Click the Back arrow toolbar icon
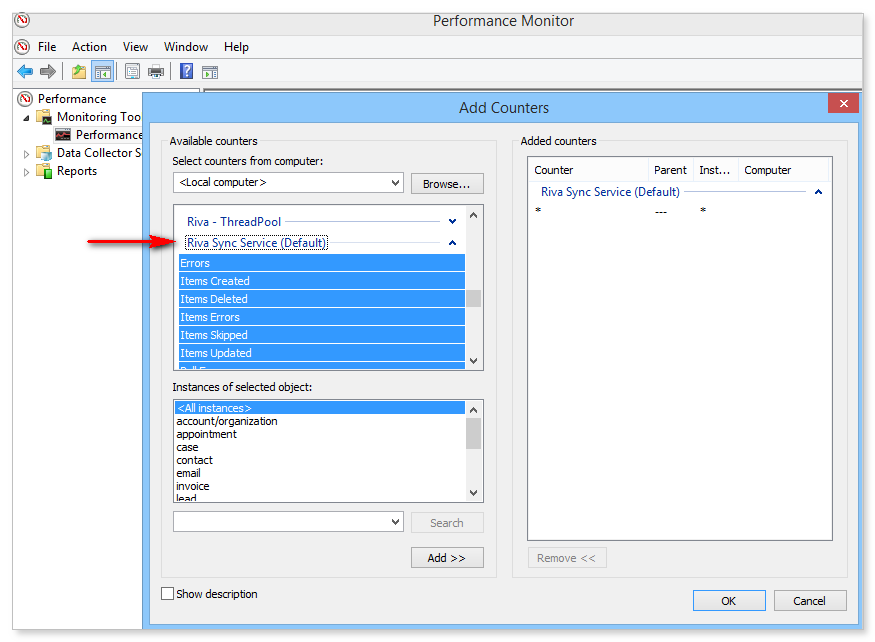The height and width of the screenshot is (642, 875). pyautogui.click(x=25, y=71)
